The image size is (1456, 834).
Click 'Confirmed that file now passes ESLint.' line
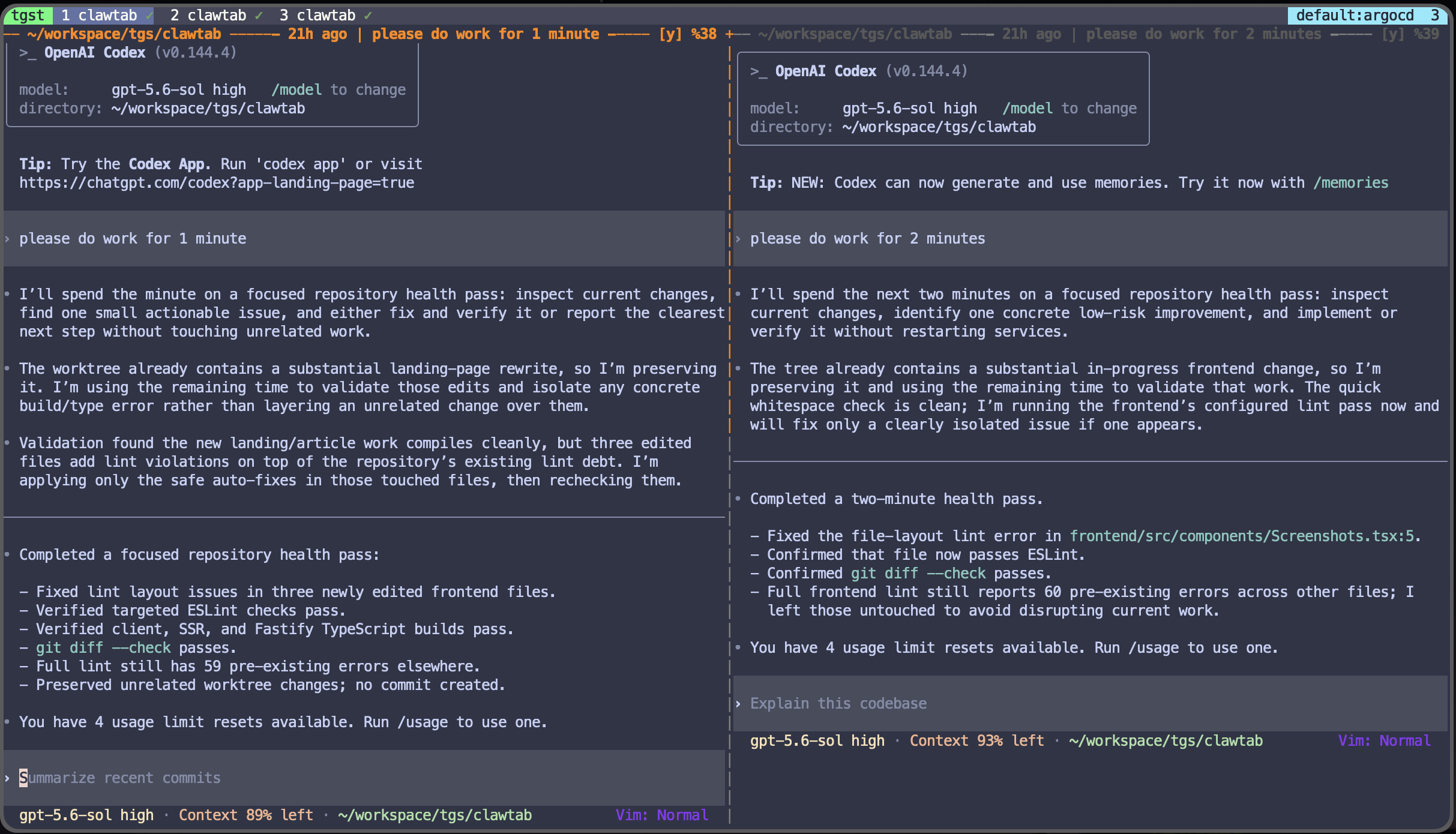pos(918,554)
